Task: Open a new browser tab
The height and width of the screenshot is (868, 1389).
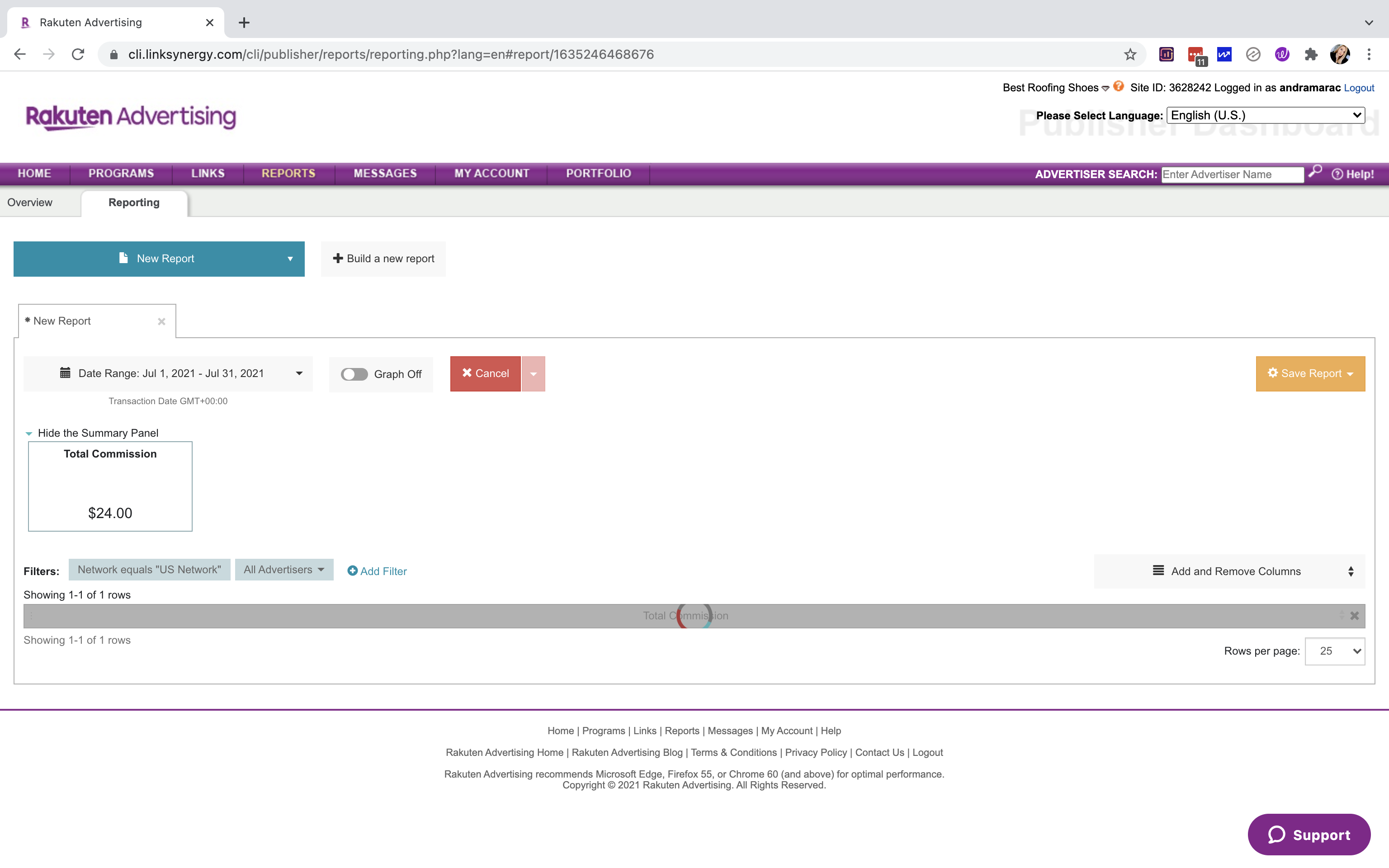Action: pyautogui.click(x=244, y=23)
